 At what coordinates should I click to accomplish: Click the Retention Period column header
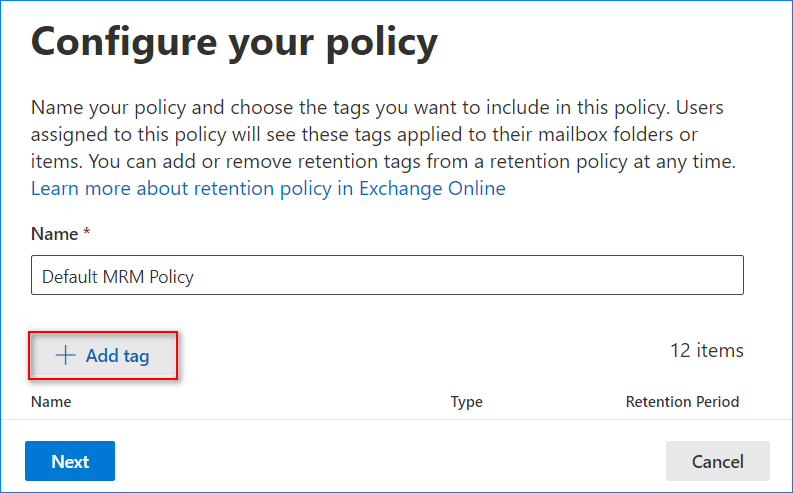(682, 402)
